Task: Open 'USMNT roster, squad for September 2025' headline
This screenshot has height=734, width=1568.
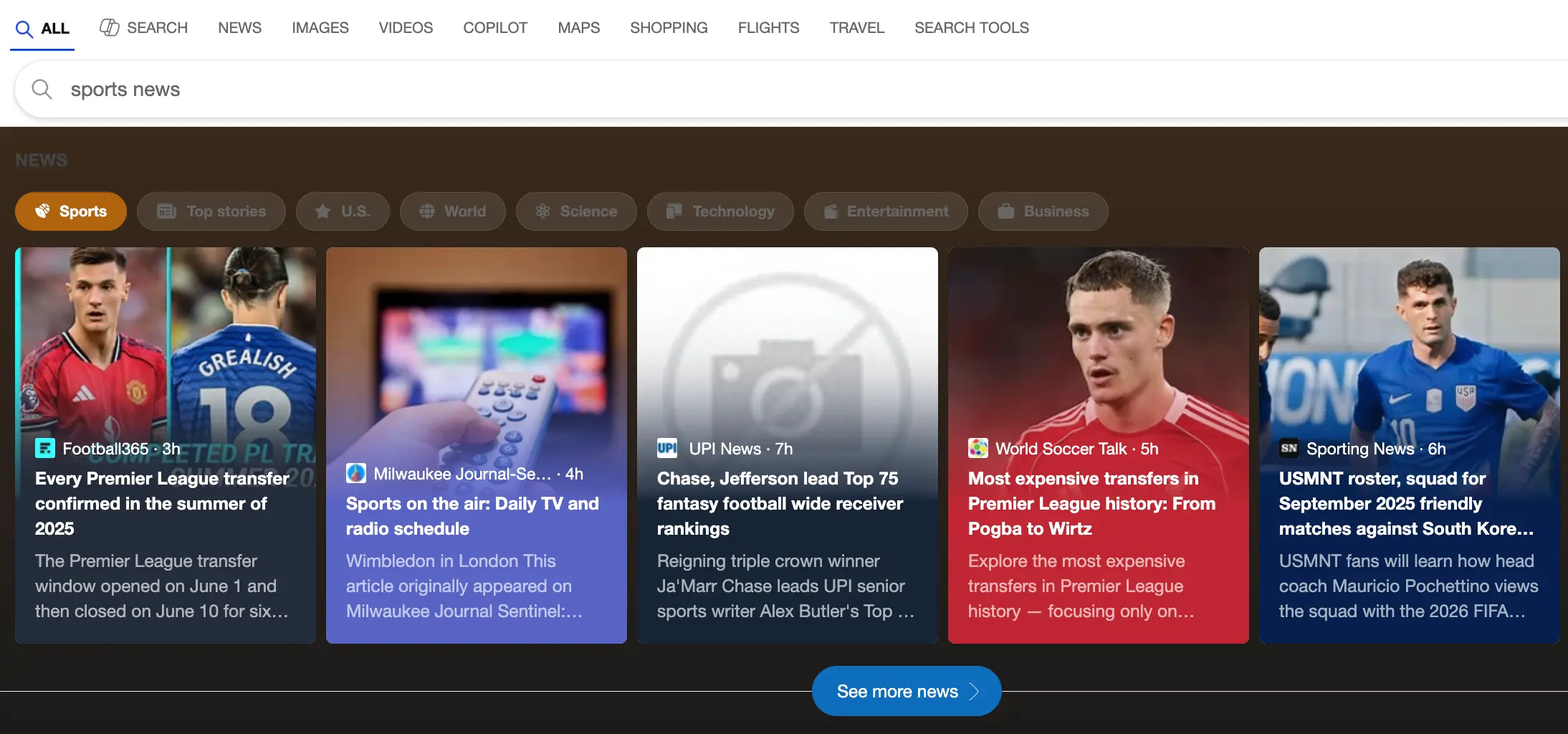Action: 1406,503
